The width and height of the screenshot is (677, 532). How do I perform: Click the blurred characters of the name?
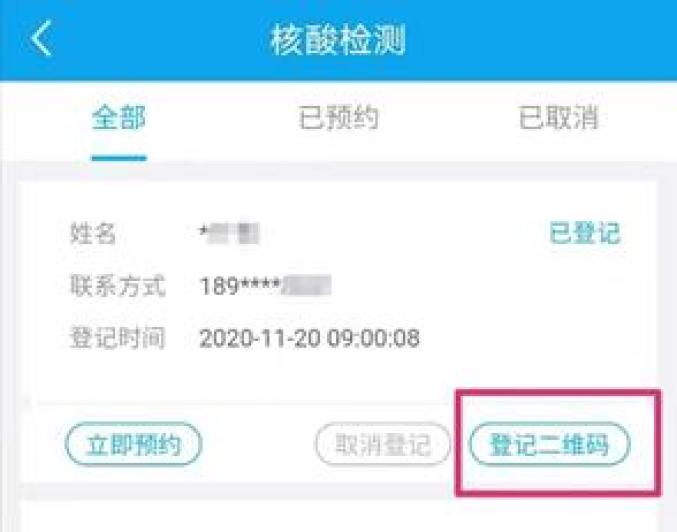(x=233, y=234)
